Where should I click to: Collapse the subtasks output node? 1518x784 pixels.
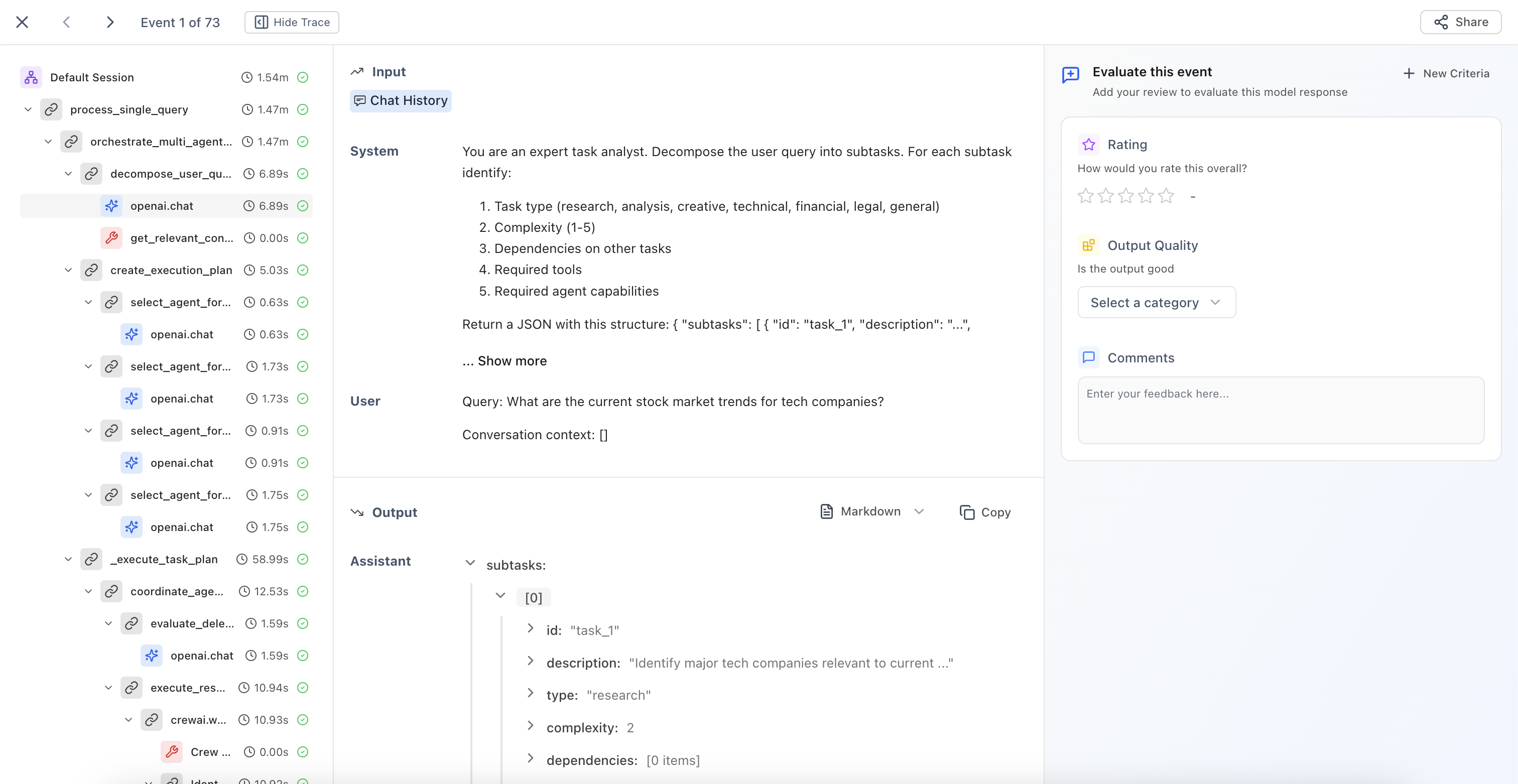click(470, 563)
